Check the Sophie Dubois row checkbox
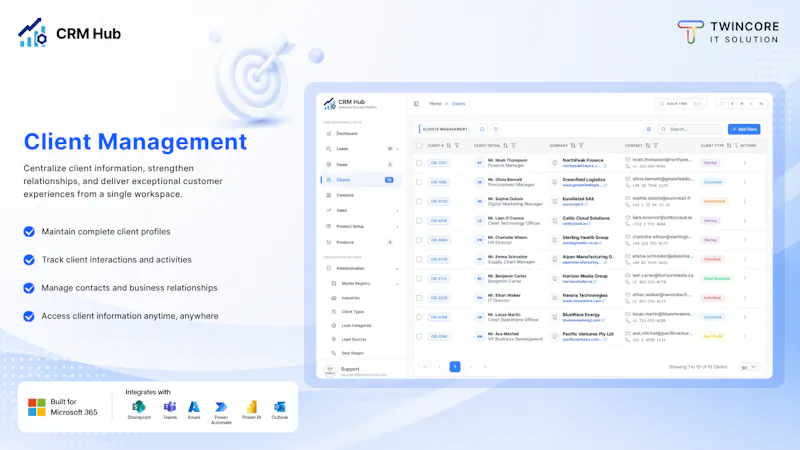800x450 pixels. (x=419, y=202)
